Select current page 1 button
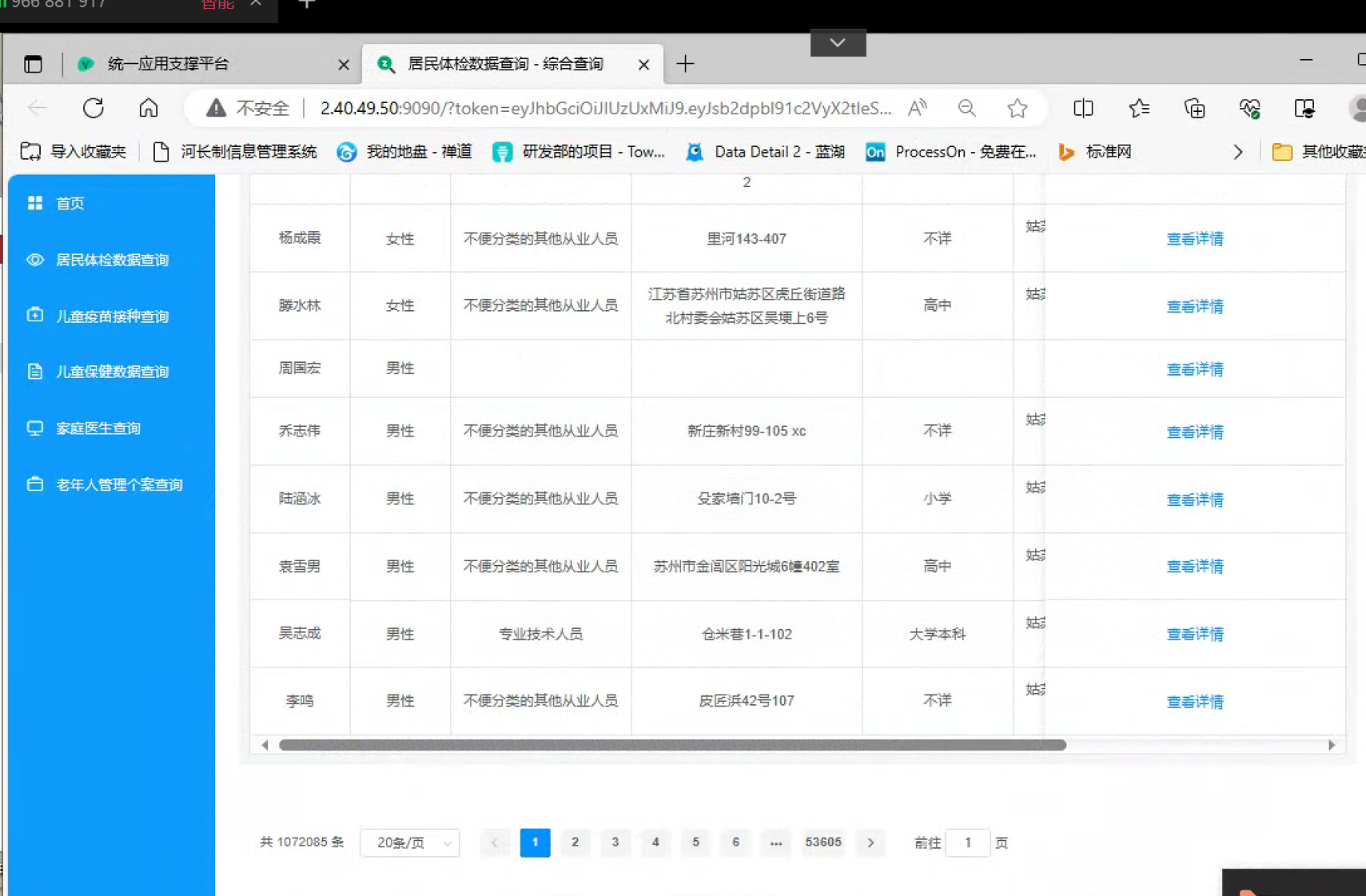This screenshot has width=1366, height=896. click(535, 842)
